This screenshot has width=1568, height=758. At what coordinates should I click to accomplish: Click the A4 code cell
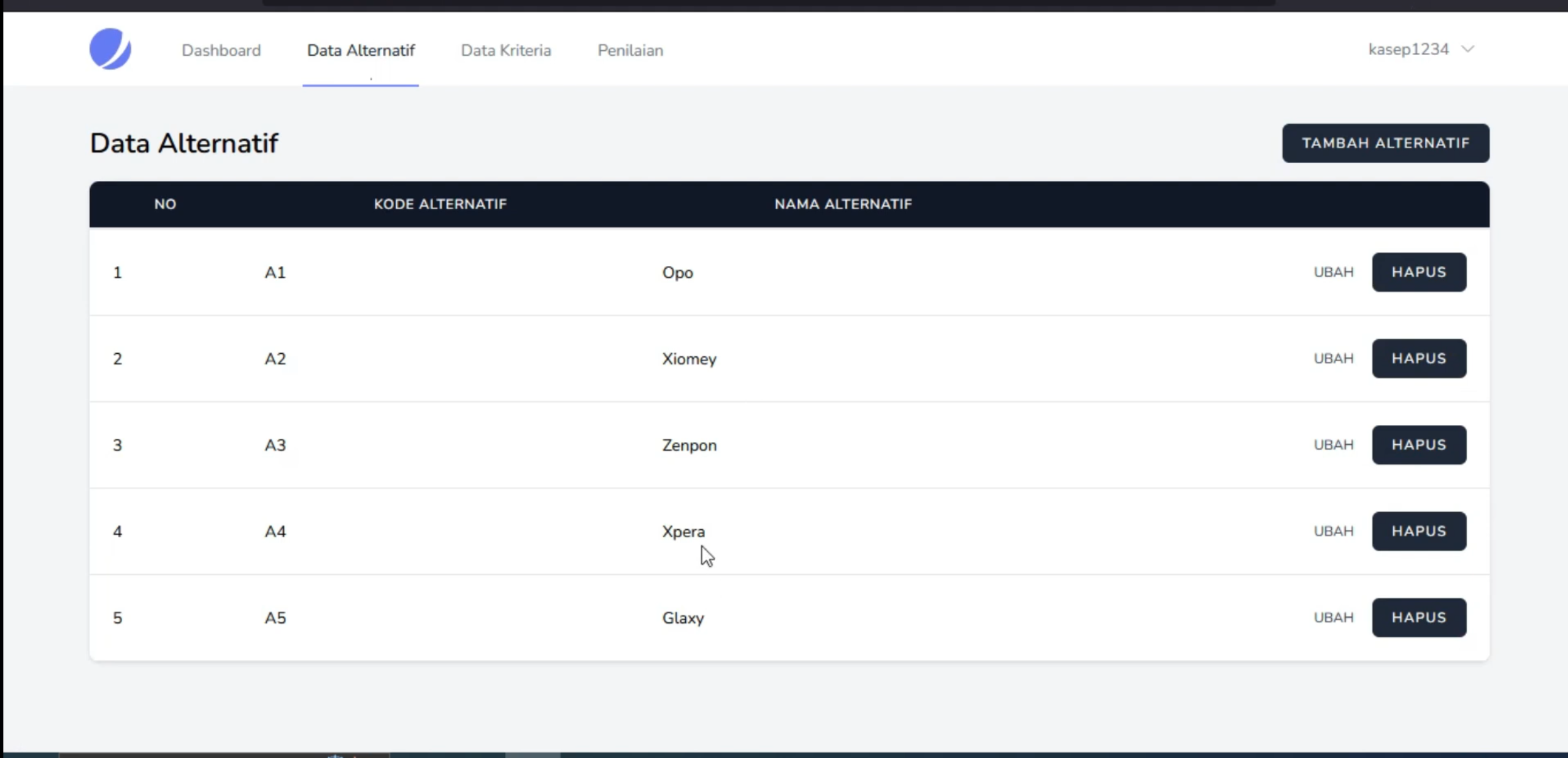(x=275, y=531)
